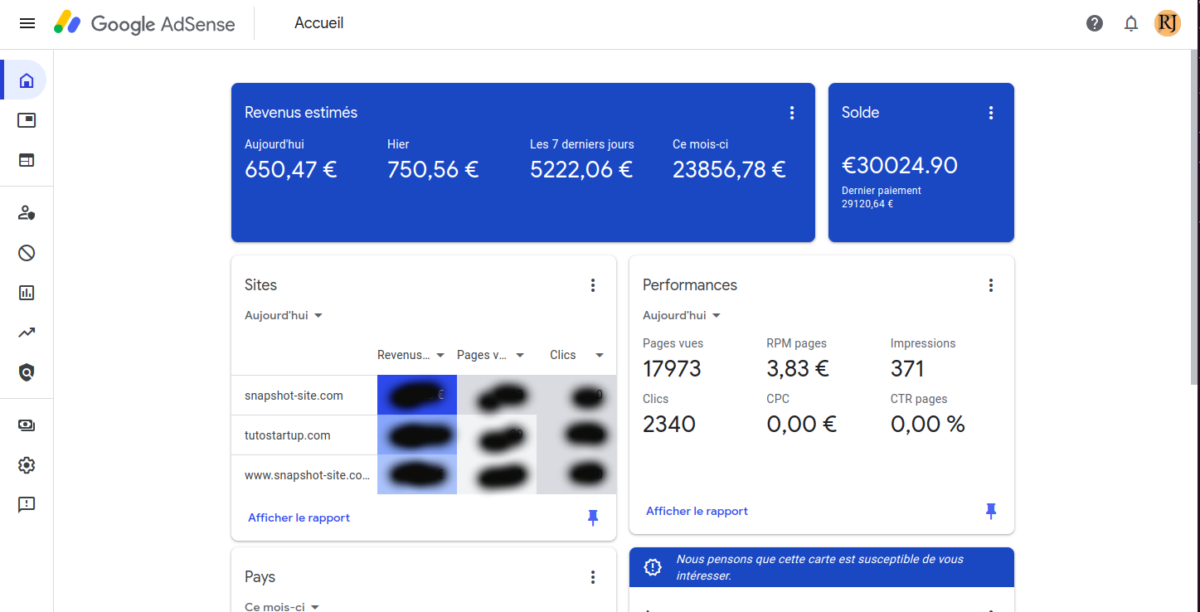1200x612 pixels.
Task: Click RPM pages value 3,83 €
Action: coord(798,368)
